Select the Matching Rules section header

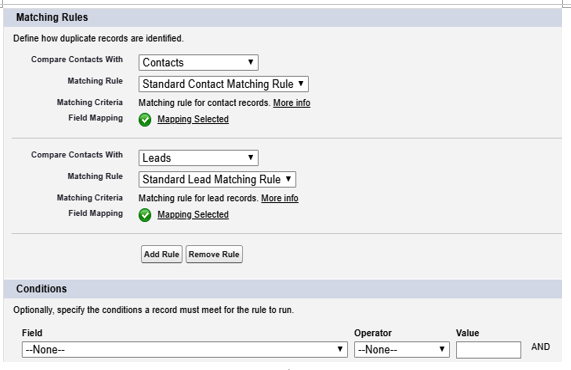pos(283,17)
